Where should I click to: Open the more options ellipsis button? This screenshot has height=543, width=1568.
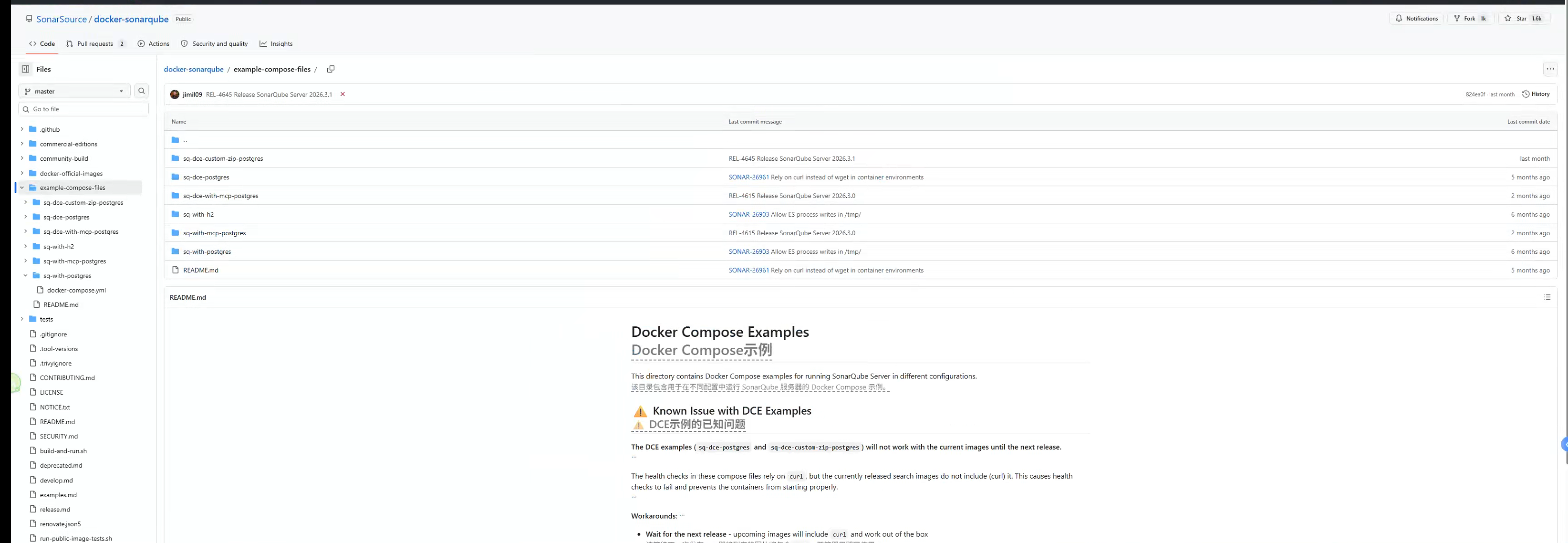tap(1550, 69)
